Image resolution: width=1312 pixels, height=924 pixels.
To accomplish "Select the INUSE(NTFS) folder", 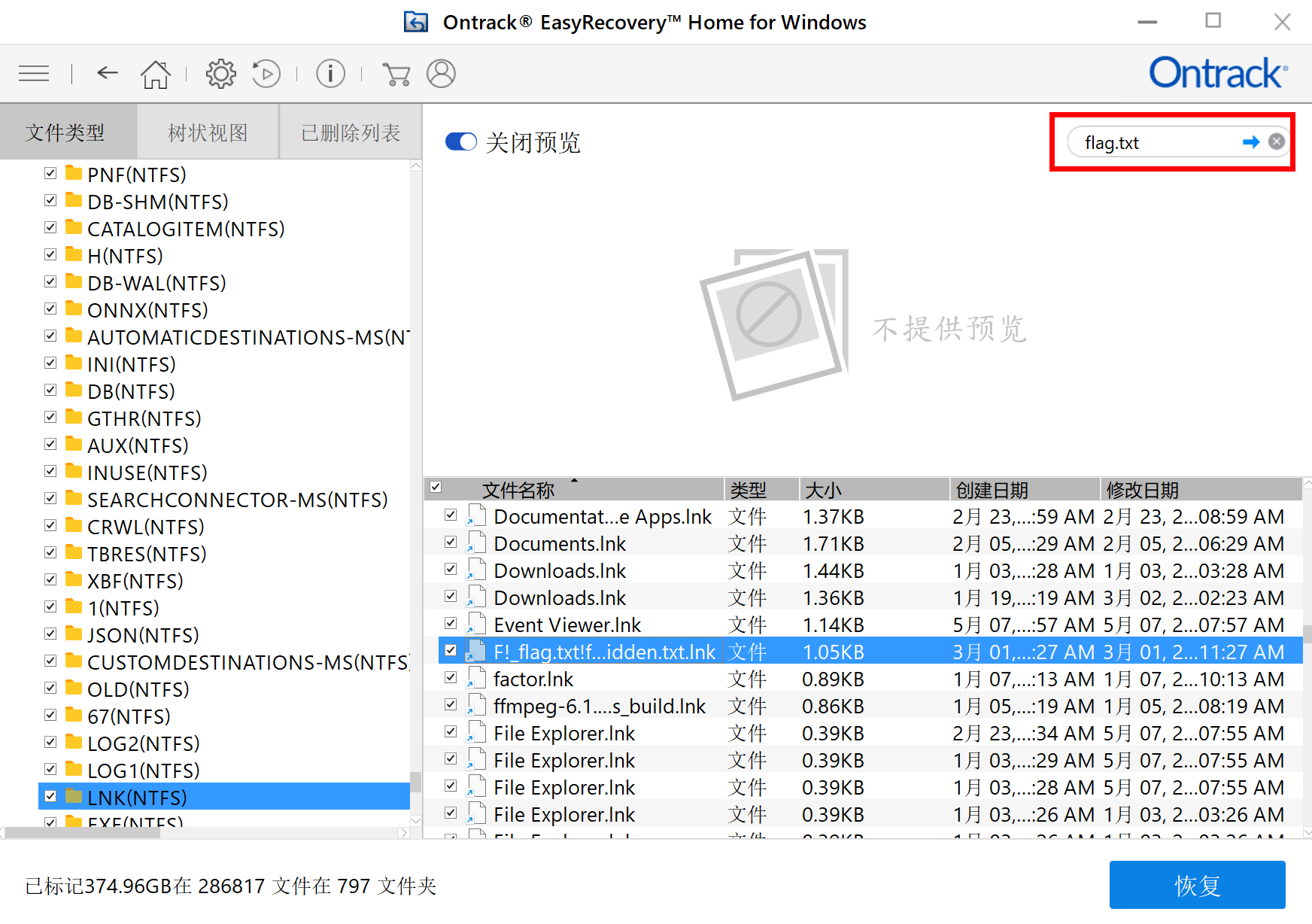I will click(147, 473).
